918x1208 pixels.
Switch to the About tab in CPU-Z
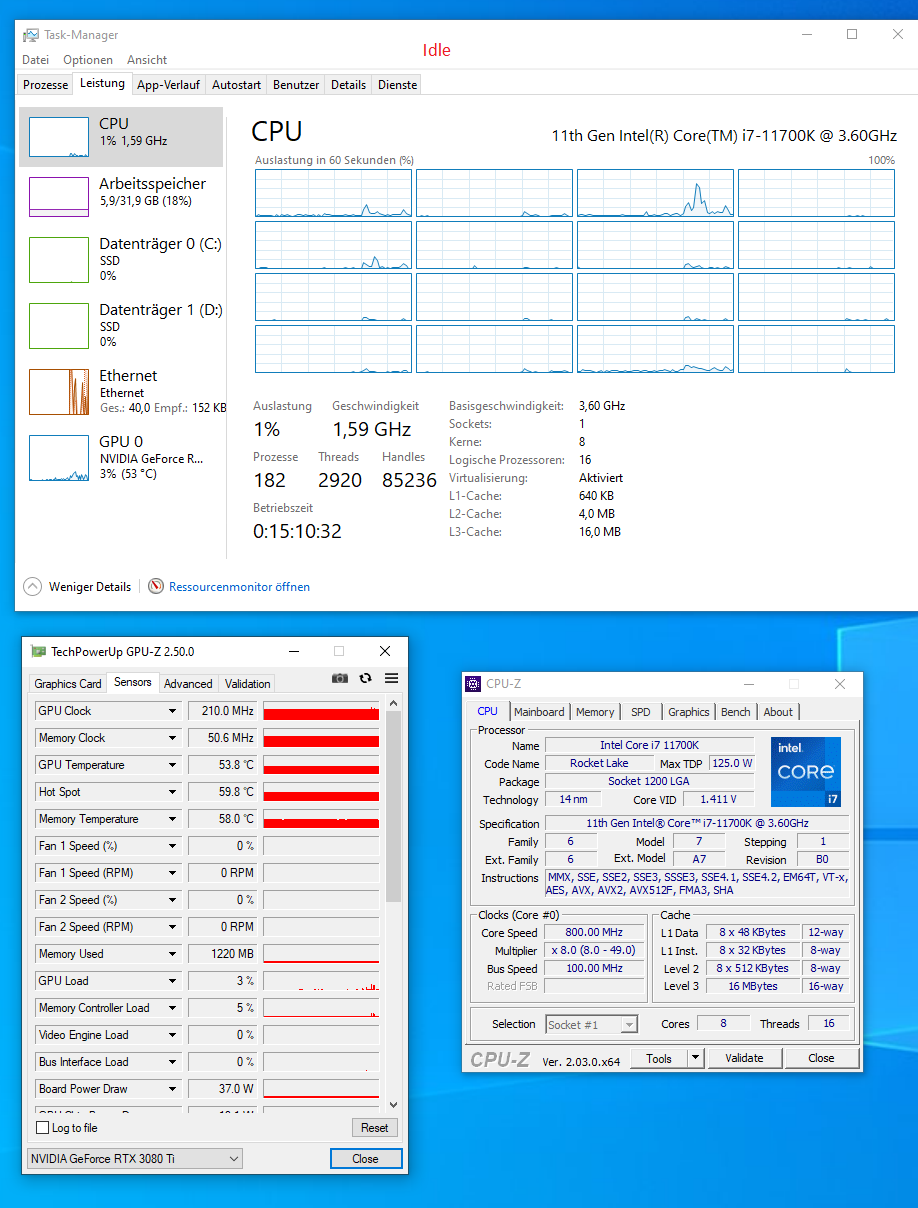tap(778, 712)
